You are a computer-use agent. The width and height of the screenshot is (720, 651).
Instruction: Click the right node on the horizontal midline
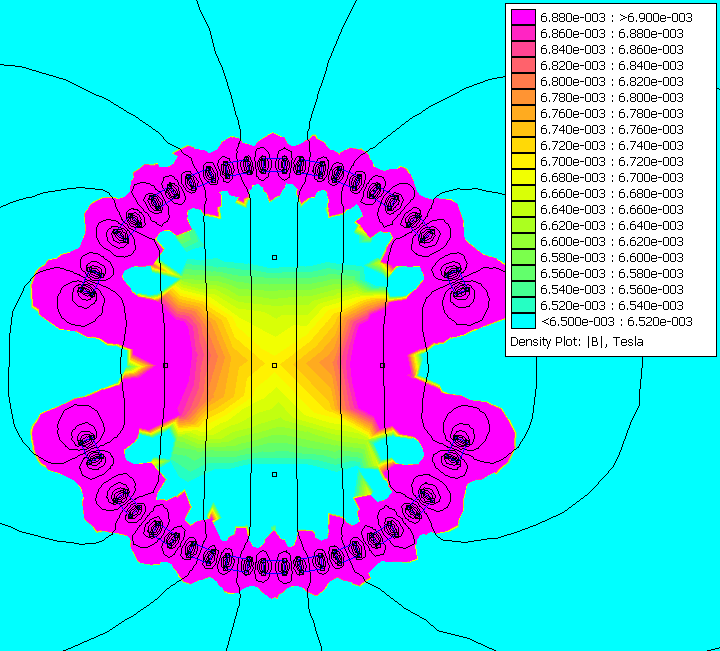point(382,366)
